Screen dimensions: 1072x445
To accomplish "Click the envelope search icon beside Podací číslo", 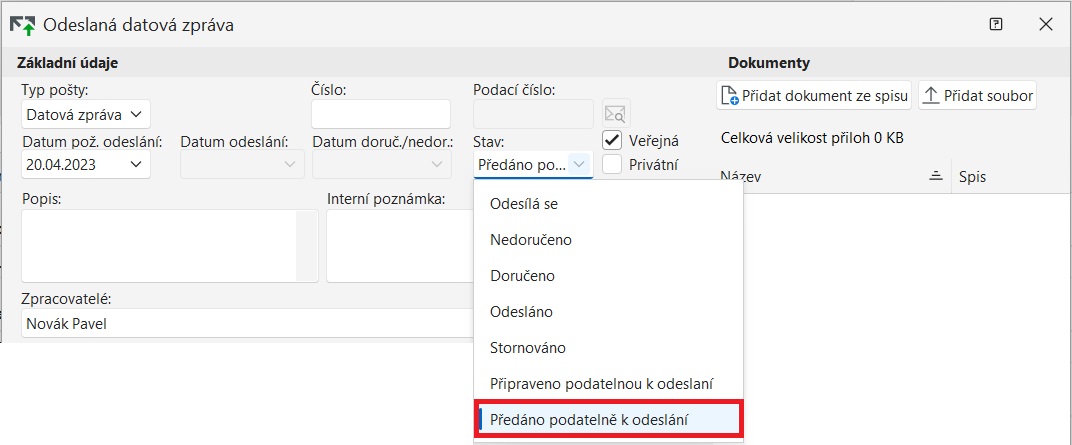I will click(616, 114).
